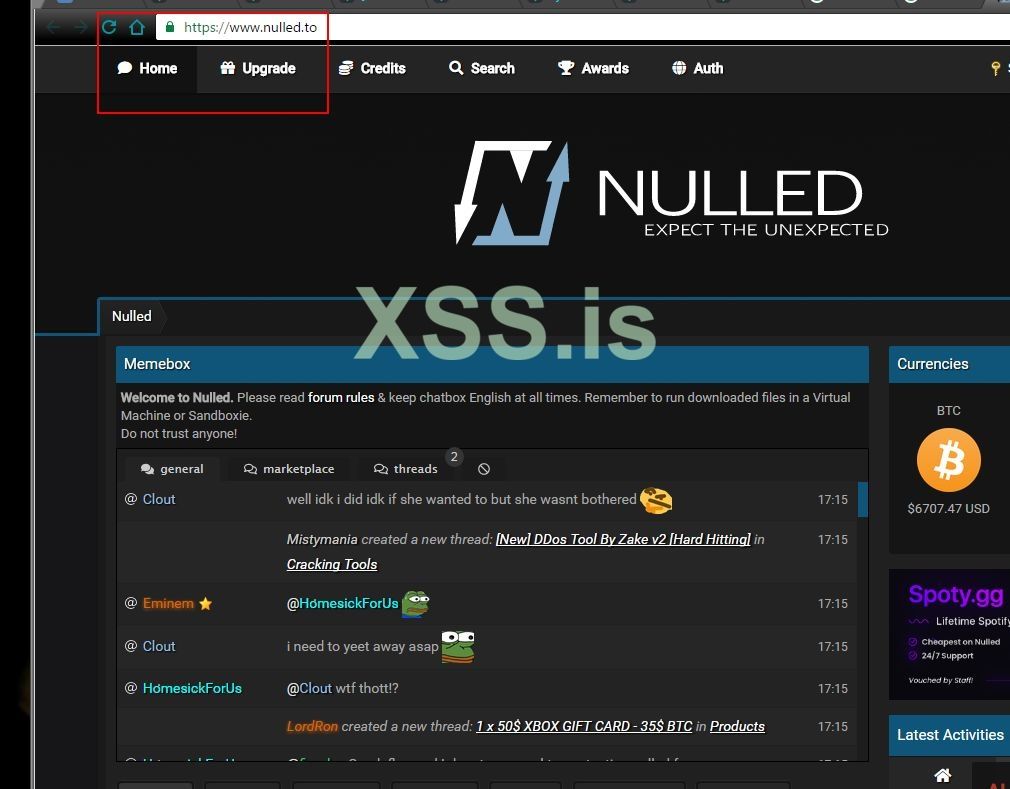Switch to the general chat tab
Image resolution: width=1010 pixels, height=789 pixels.
172,469
